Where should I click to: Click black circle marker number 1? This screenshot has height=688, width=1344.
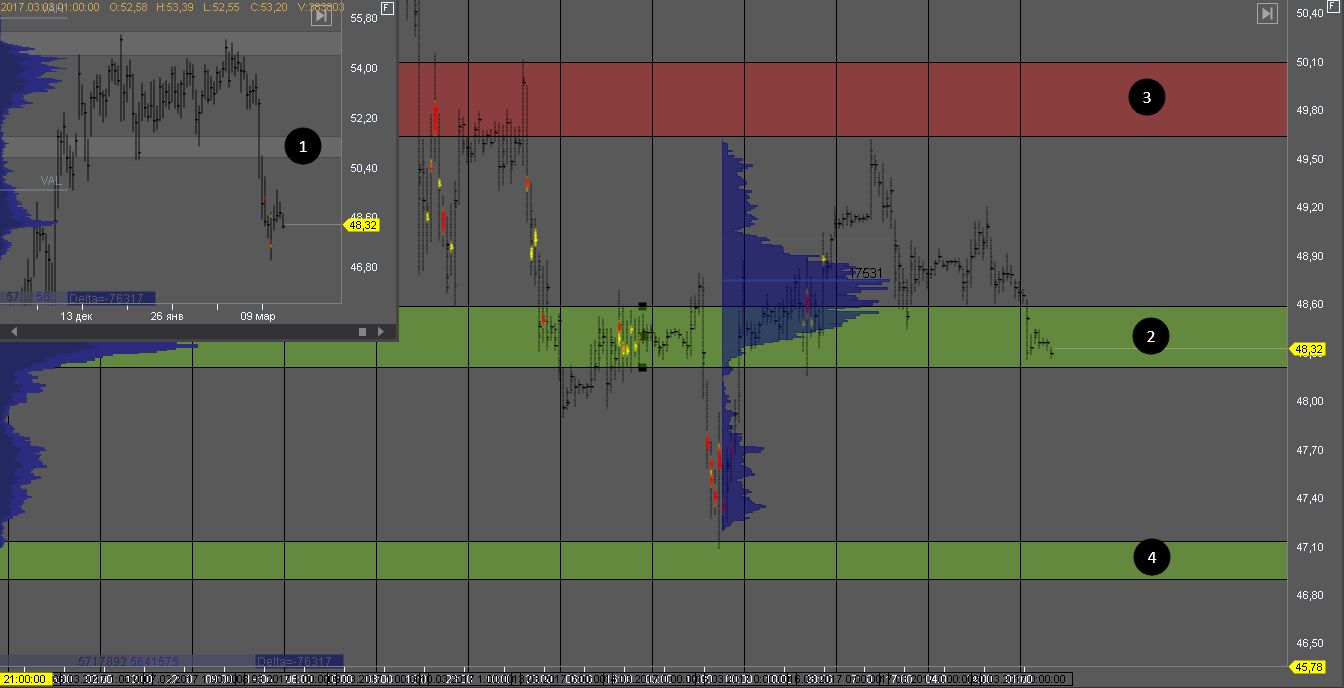tap(302, 147)
